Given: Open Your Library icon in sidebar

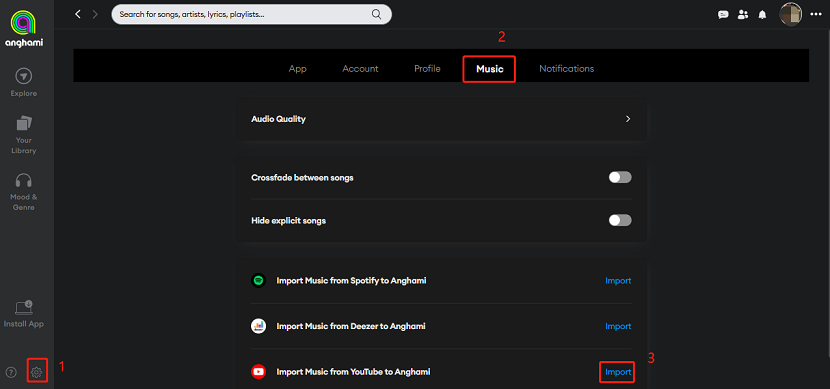Looking at the screenshot, I should pyautogui.click(x=24, y=123).
